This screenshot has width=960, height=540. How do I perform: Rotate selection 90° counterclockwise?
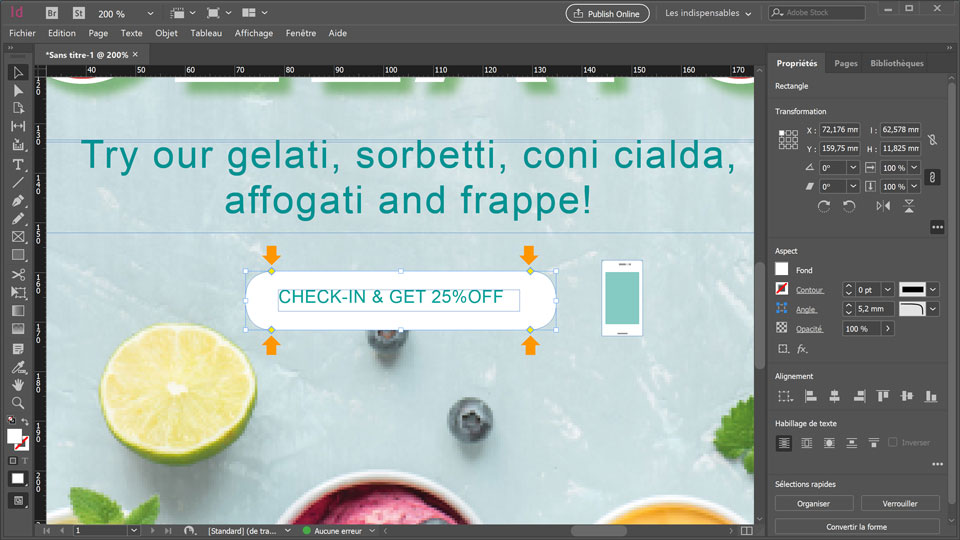point(849,206)
